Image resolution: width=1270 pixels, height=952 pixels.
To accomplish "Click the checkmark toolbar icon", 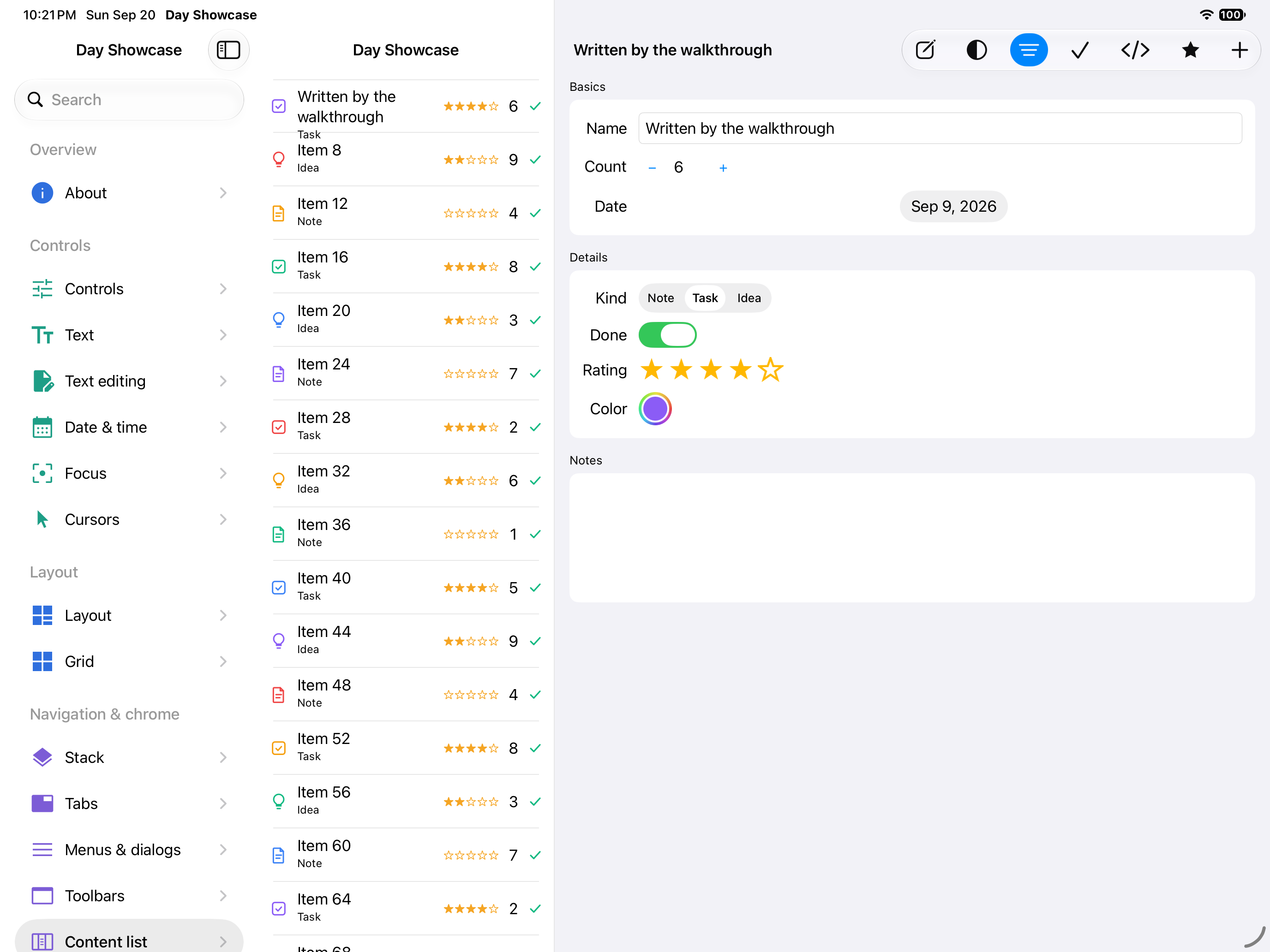I will click(1080, 50).
